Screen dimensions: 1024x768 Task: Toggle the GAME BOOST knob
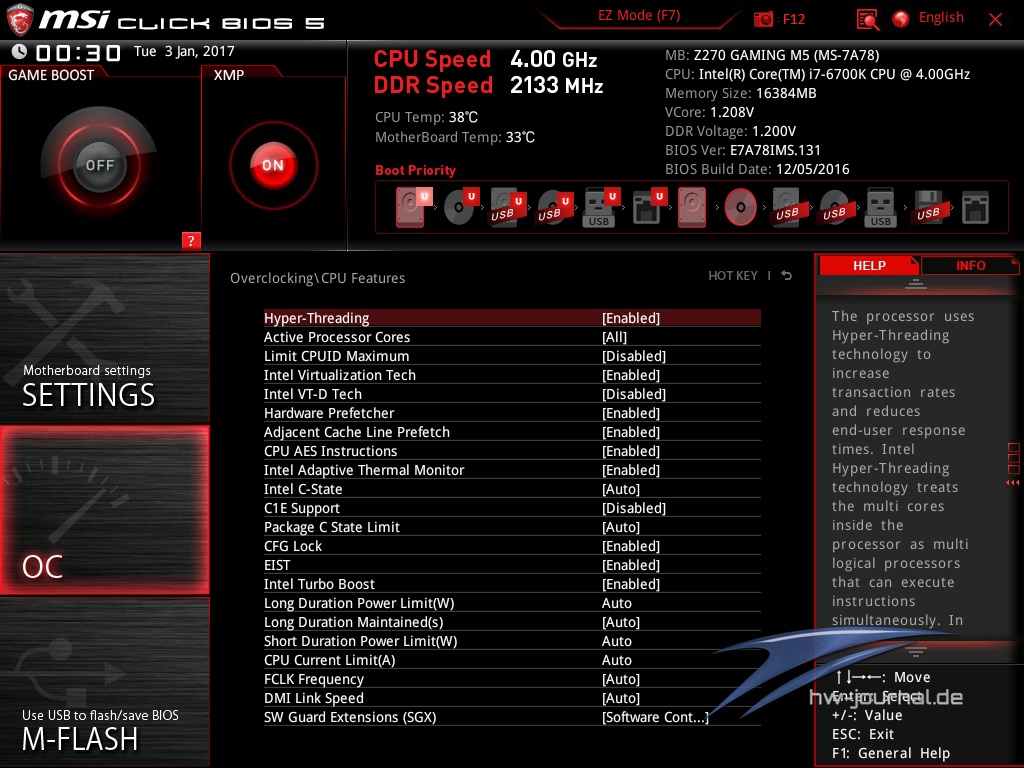tap(99, 165)
